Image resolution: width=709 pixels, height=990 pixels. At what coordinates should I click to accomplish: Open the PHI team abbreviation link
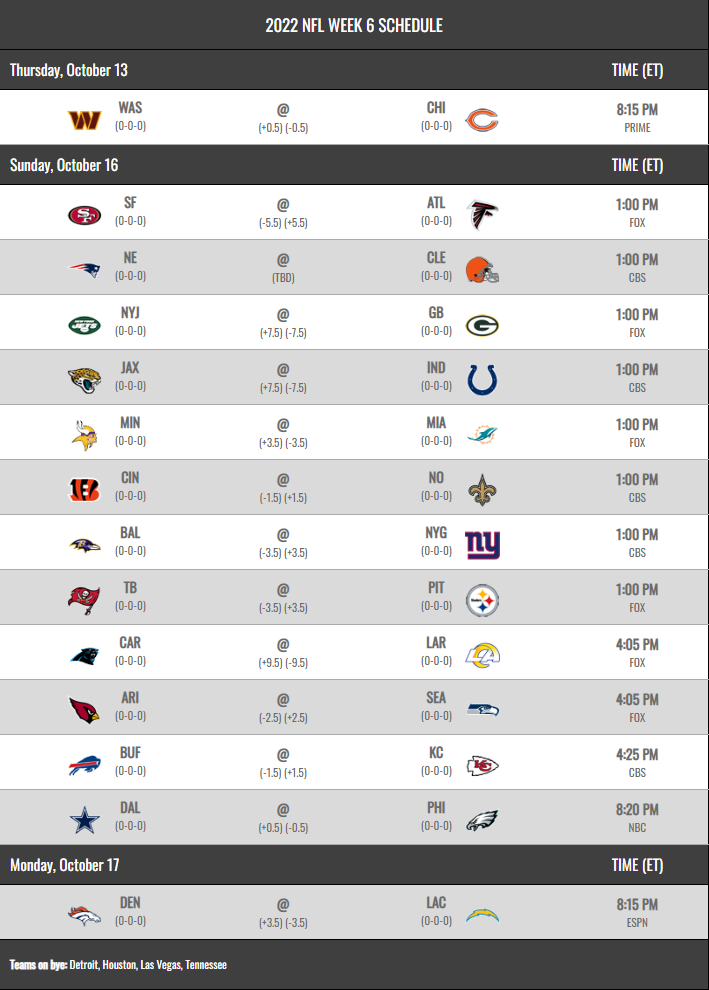[x=436, y=808]
